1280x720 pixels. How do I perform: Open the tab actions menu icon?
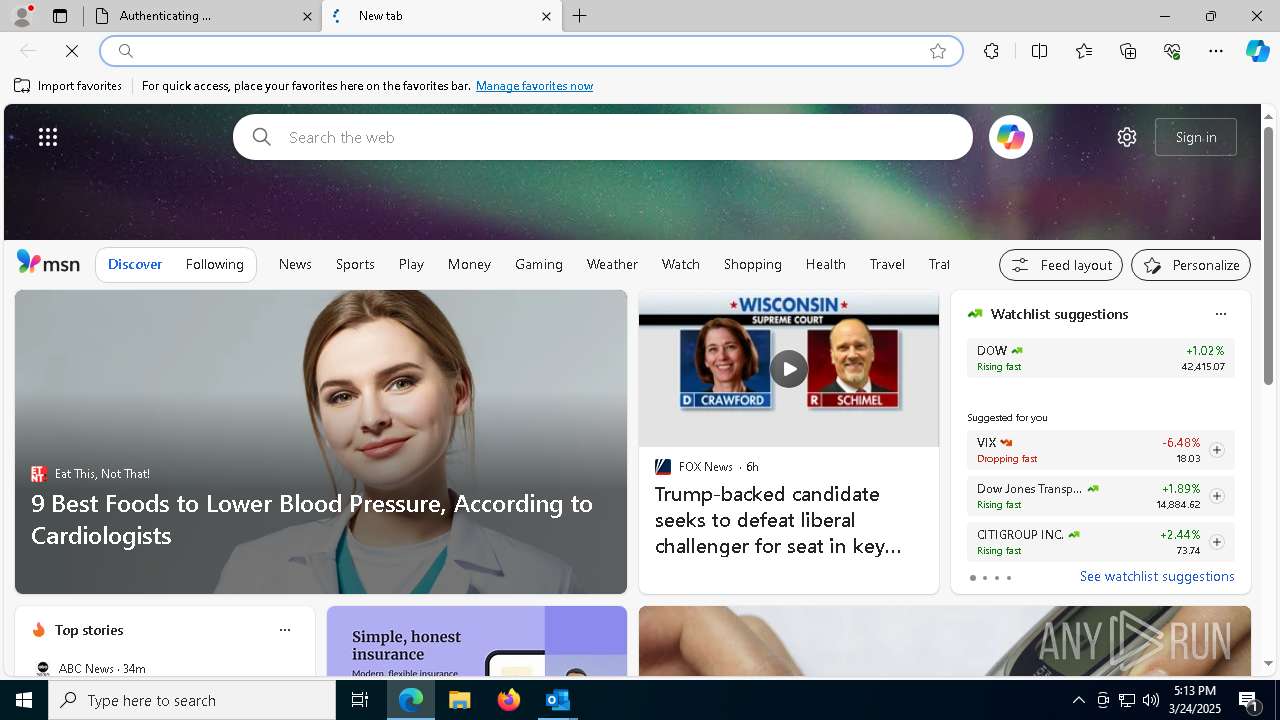(x=60, y=16)
